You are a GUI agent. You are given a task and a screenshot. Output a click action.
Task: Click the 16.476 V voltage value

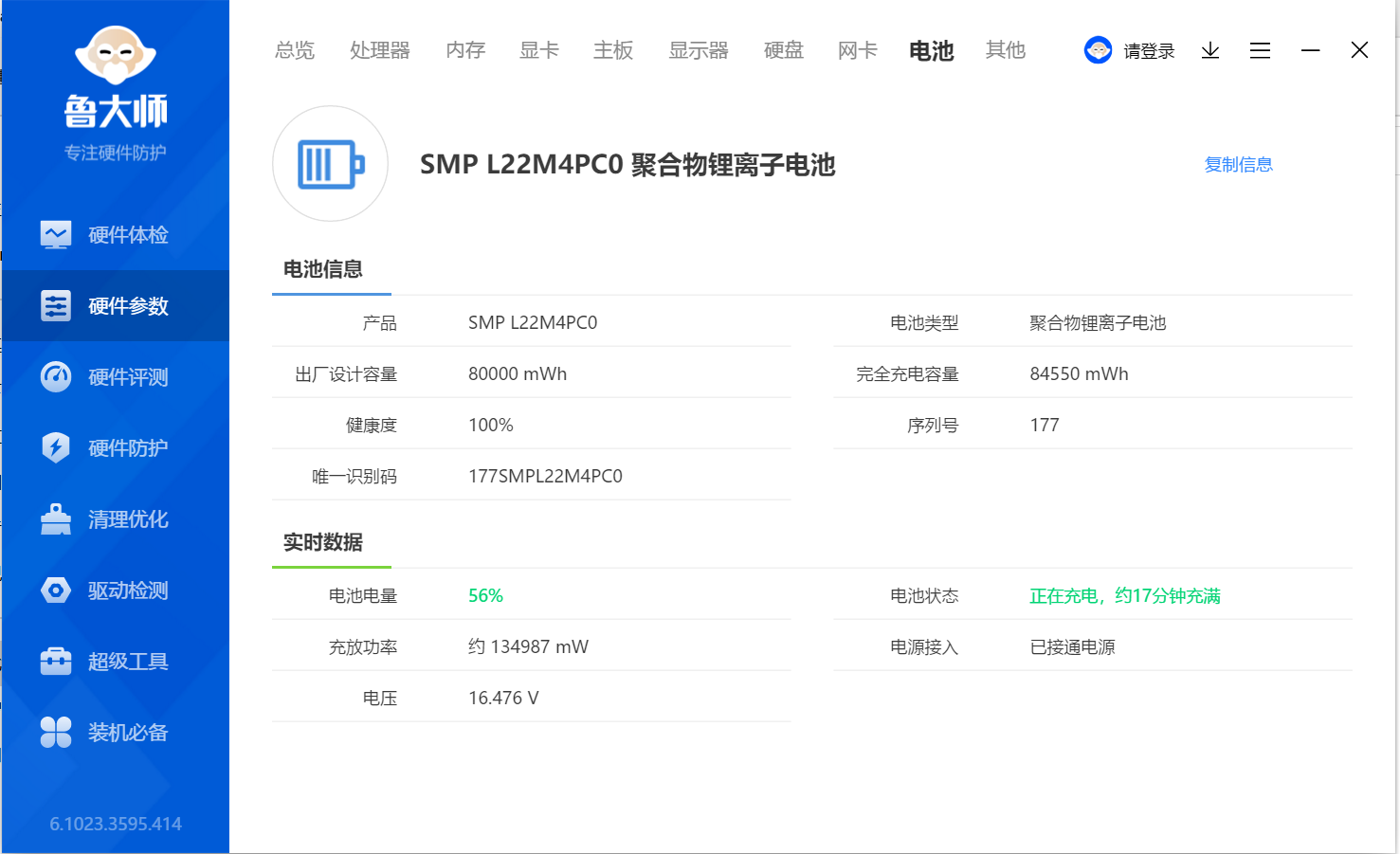tap(503, 699)
